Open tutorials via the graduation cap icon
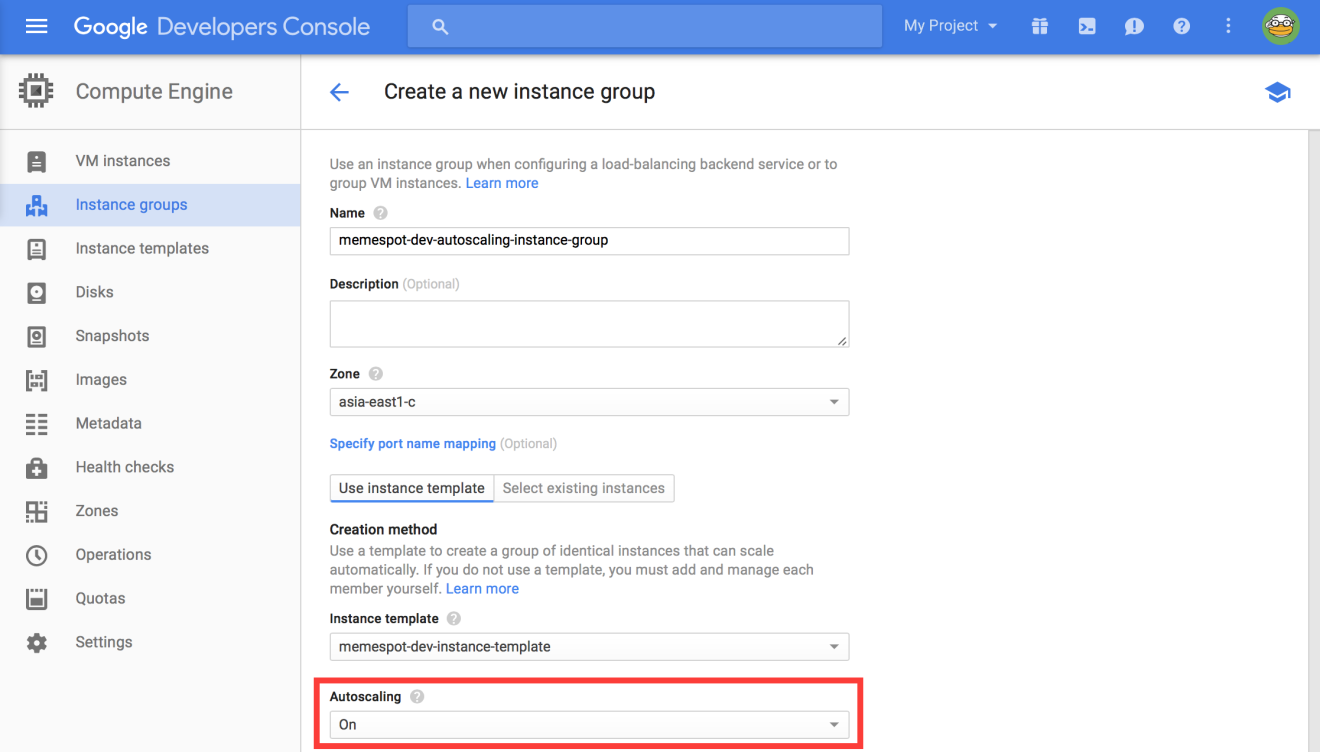The image size is (1320, 752). point(1278,91)
